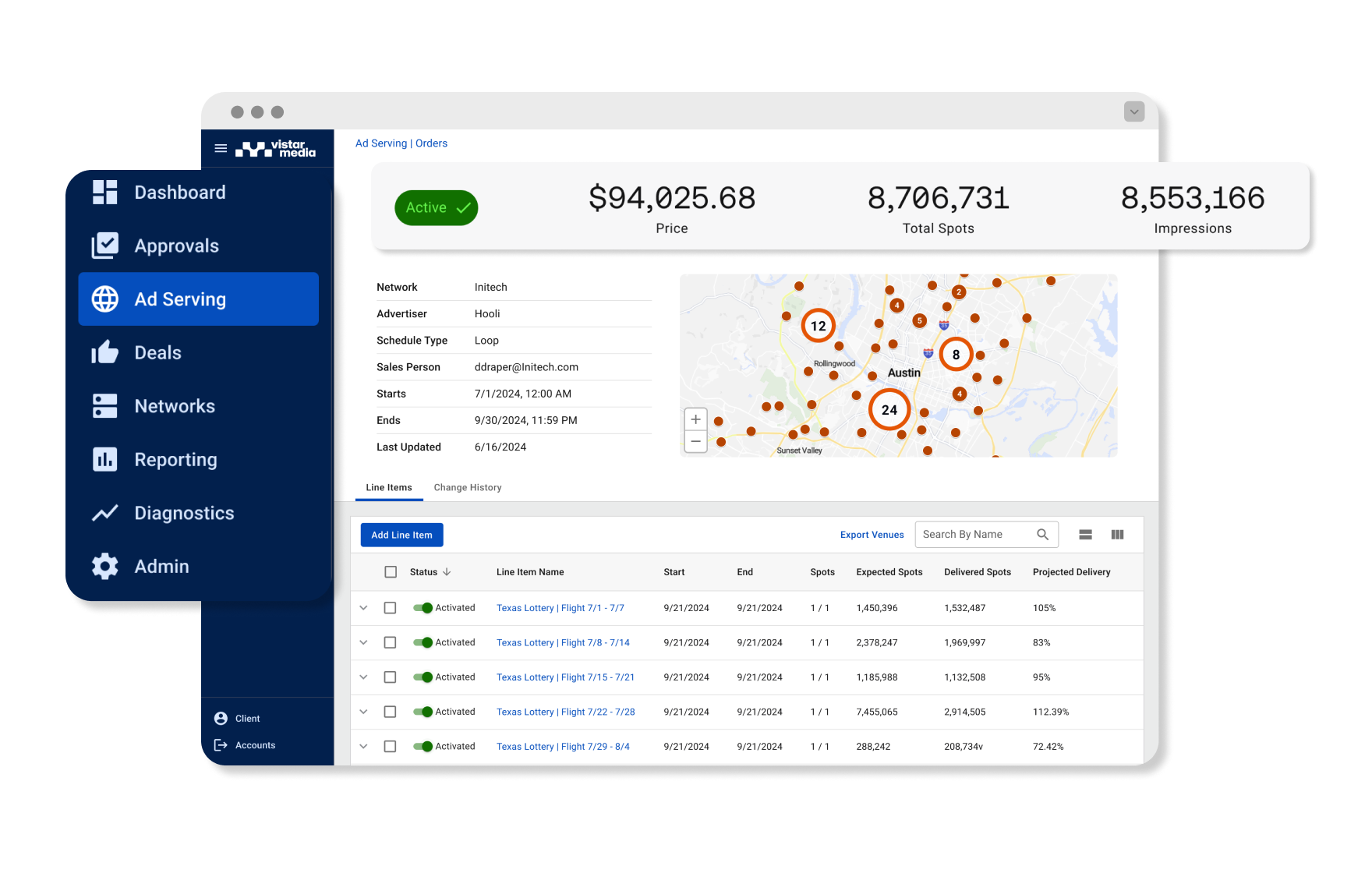Click the Reporting bar chart icon

[x=104, y=460]
